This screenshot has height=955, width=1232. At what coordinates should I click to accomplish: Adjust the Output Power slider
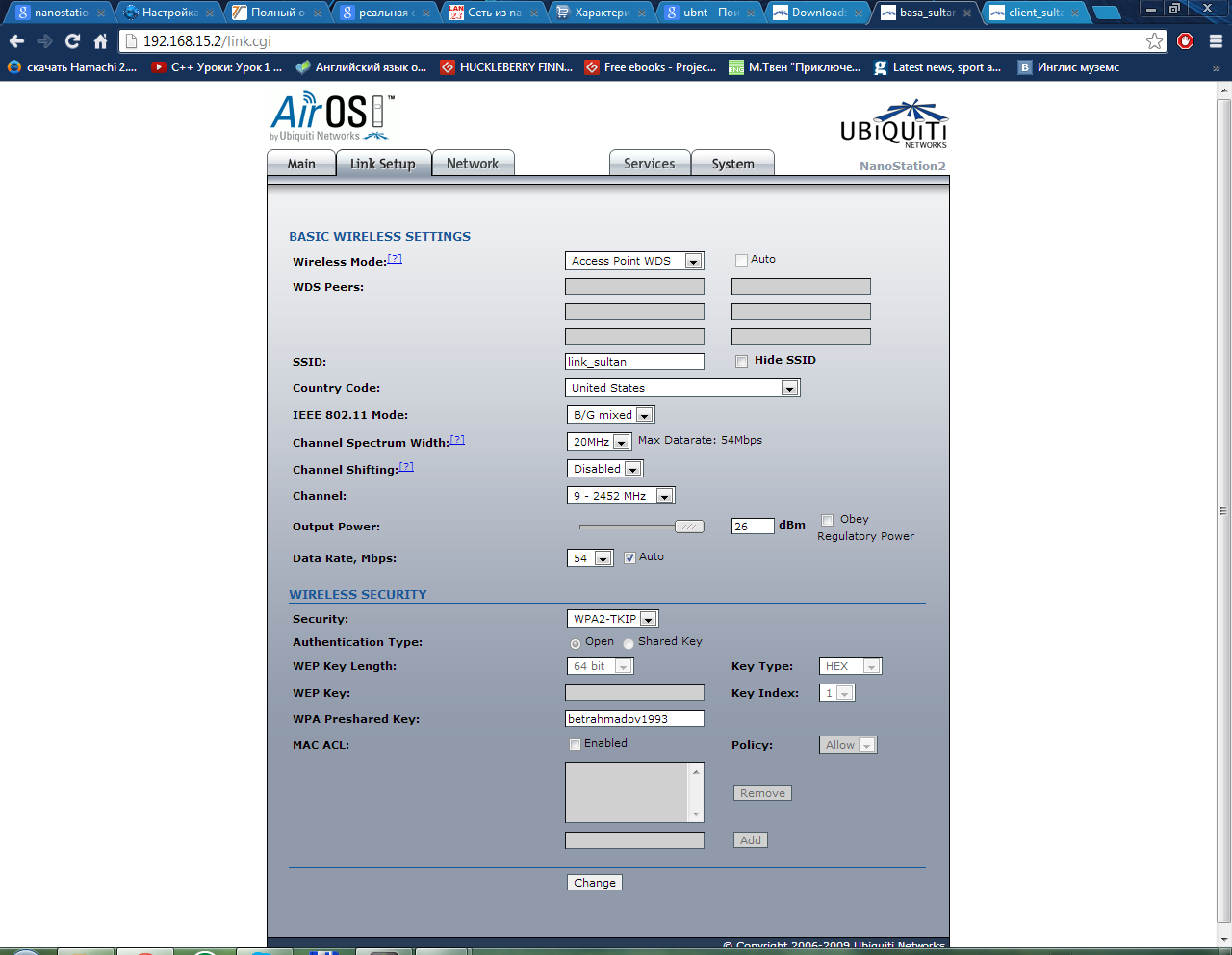(689, 527)
